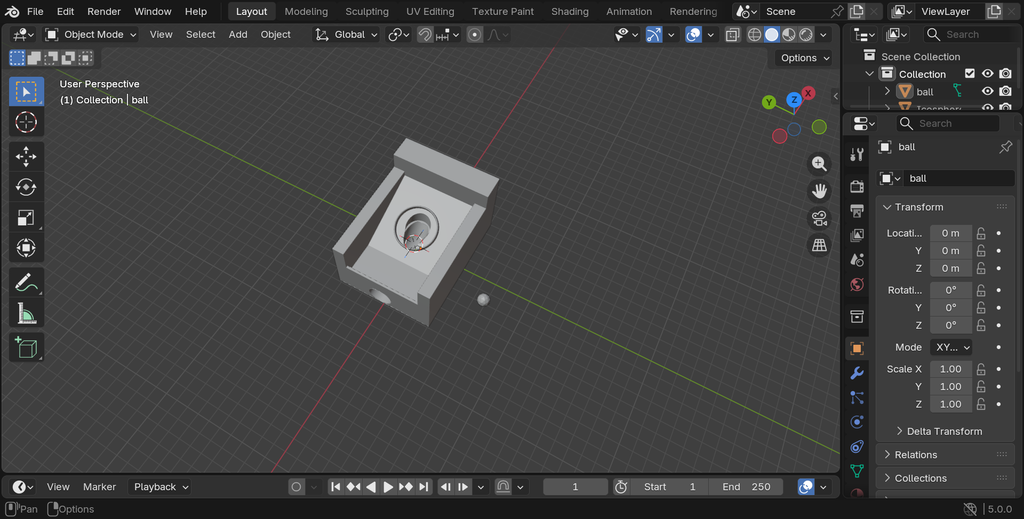Viewport: 1024px width, 519px height.
Task: Open the viewport Add menu
Action: pyautogui.click(x=238, y=35)
